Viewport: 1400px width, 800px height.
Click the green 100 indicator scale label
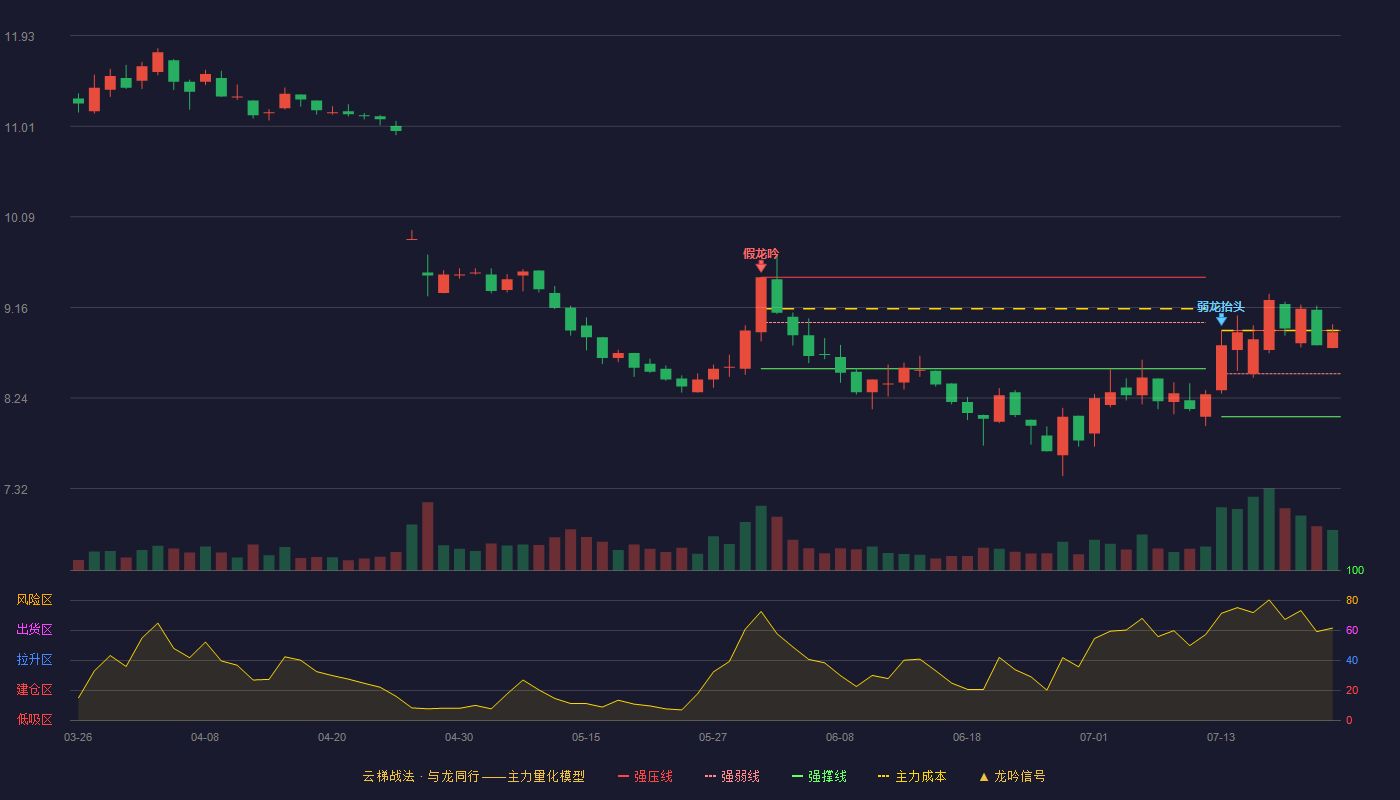(1355, 571)
